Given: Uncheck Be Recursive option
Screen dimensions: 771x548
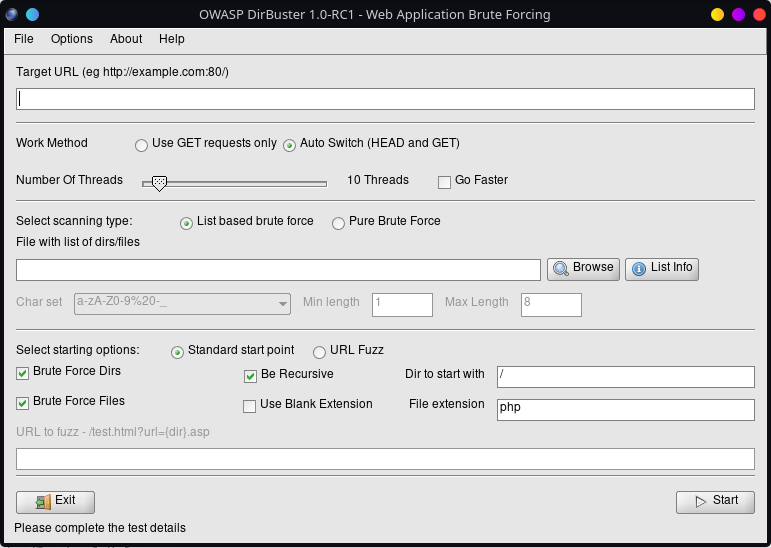Looking at the screenshot, I should click(251, 376).
